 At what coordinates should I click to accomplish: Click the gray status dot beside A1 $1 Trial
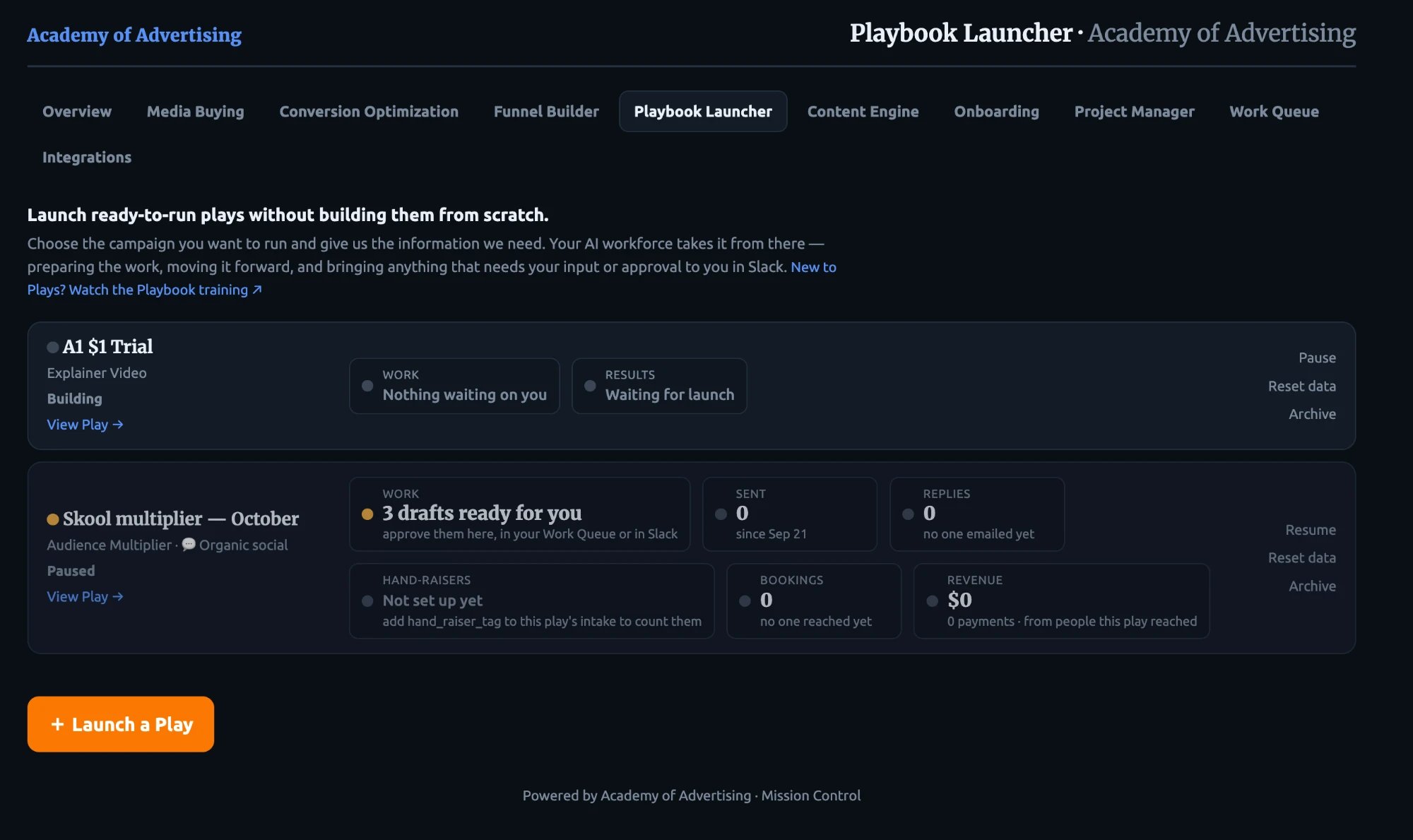click(53, 347)
